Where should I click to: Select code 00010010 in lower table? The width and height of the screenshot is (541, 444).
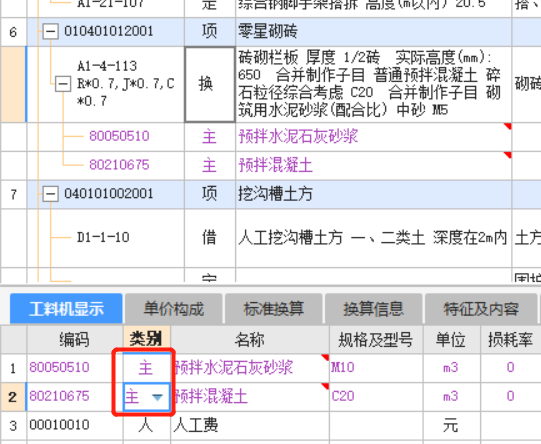[x=59, y=425]
